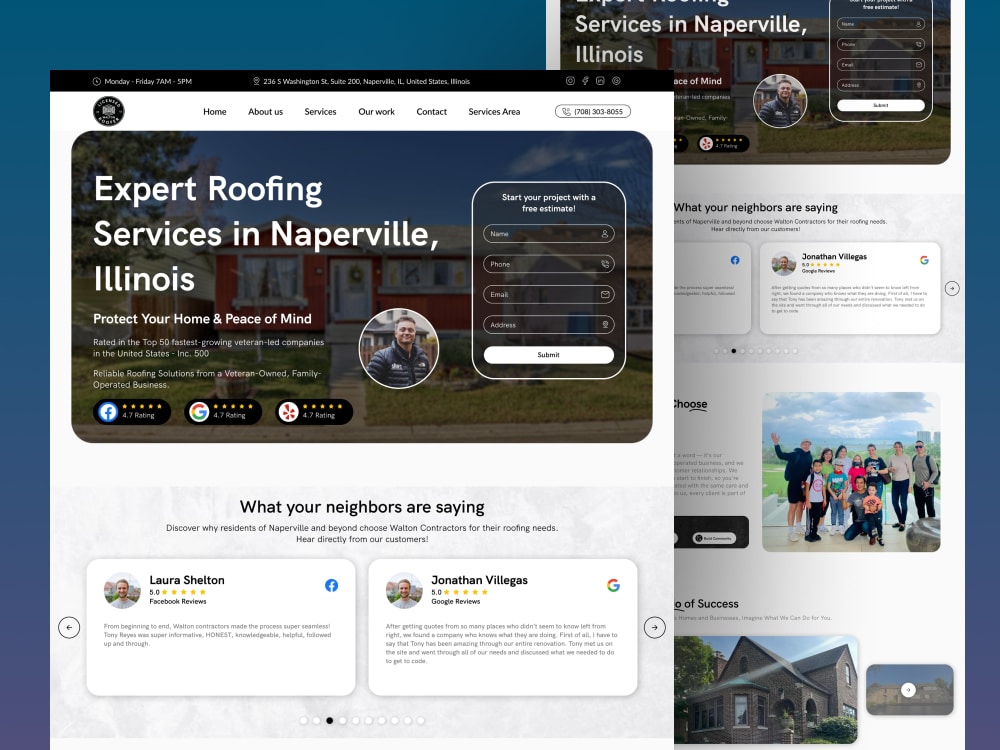Click the group team photo on background page
Viewport: 1000px width, 750px height.
851,472
